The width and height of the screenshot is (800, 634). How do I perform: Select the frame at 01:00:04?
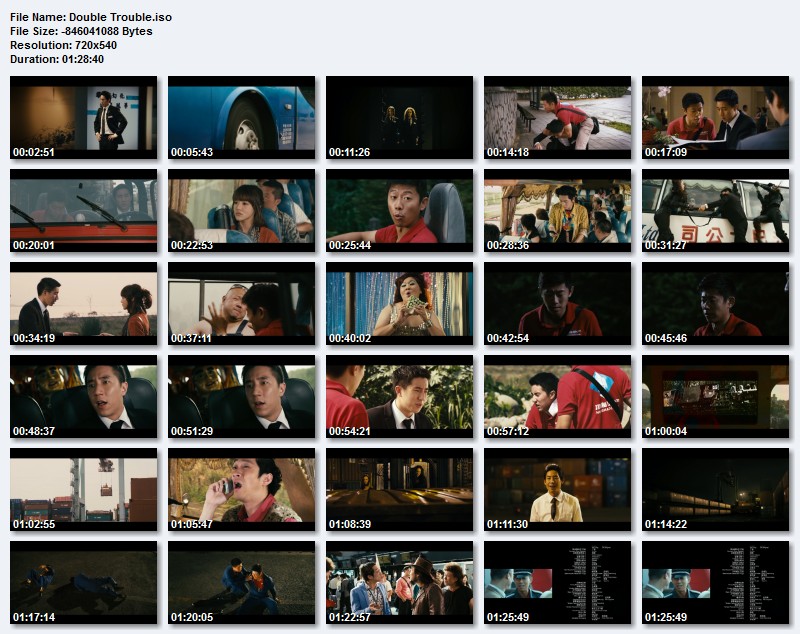(x=715, y=397)
